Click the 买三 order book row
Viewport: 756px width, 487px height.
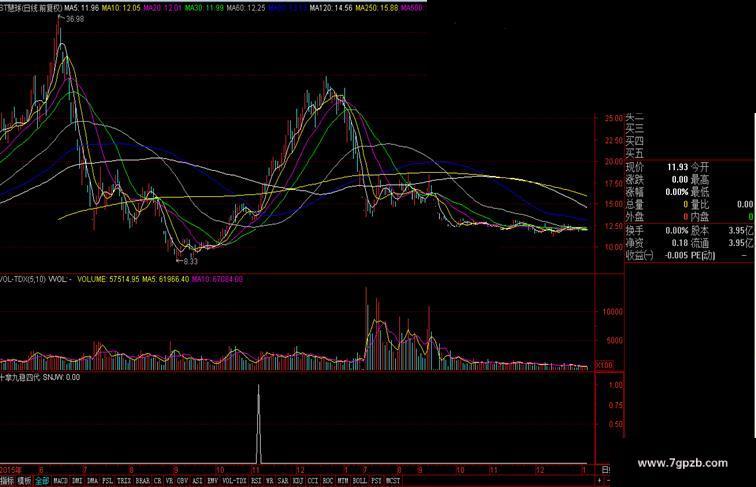pyautogui.click(x=634, y=128)
